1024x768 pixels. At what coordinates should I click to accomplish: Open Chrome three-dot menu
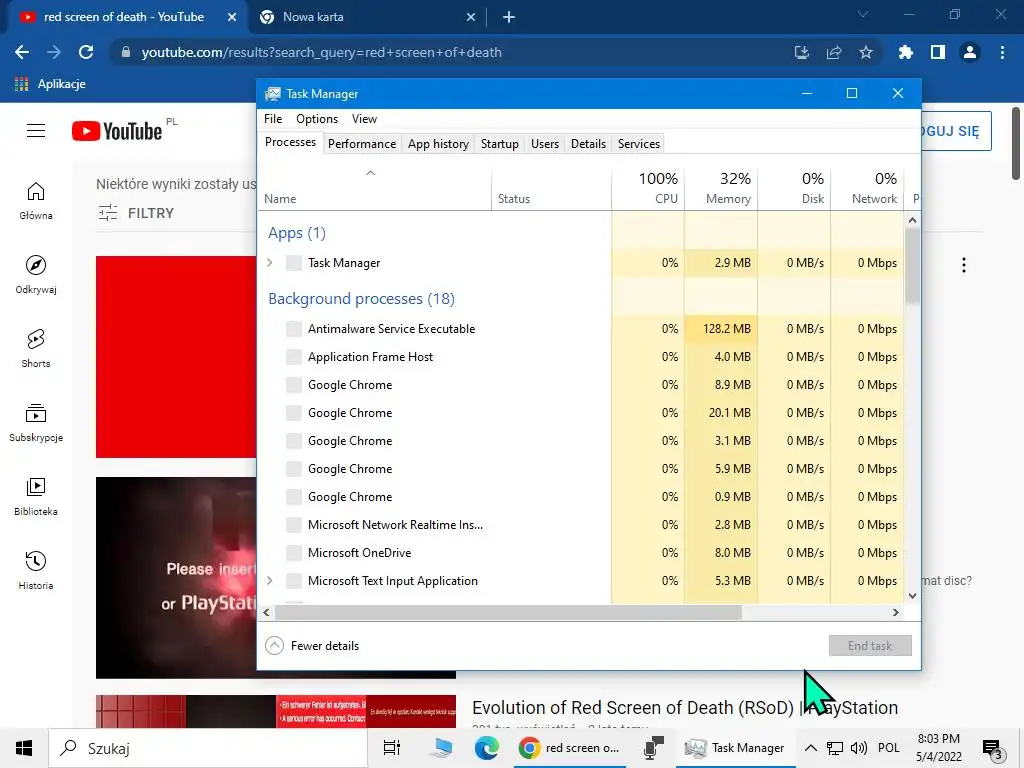[x=1002, y=52]
